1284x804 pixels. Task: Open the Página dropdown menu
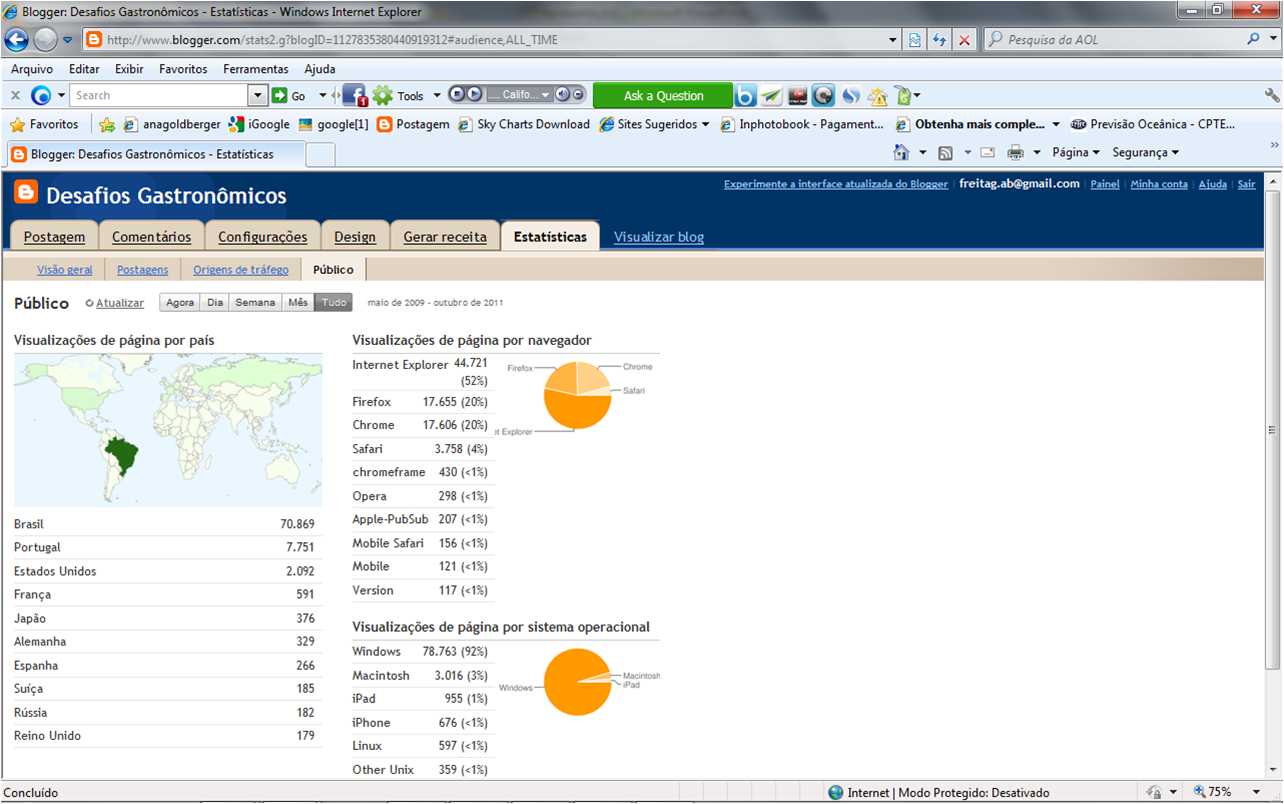[x=1076, y=153]
